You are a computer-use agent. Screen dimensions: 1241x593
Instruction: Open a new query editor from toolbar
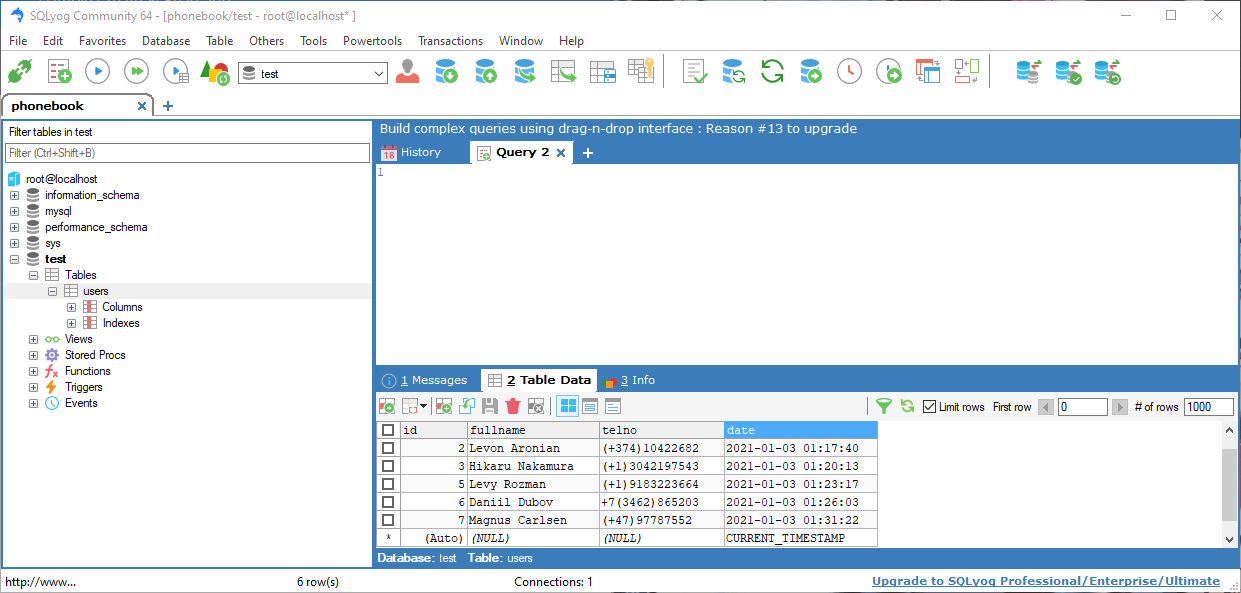(59, 72)
